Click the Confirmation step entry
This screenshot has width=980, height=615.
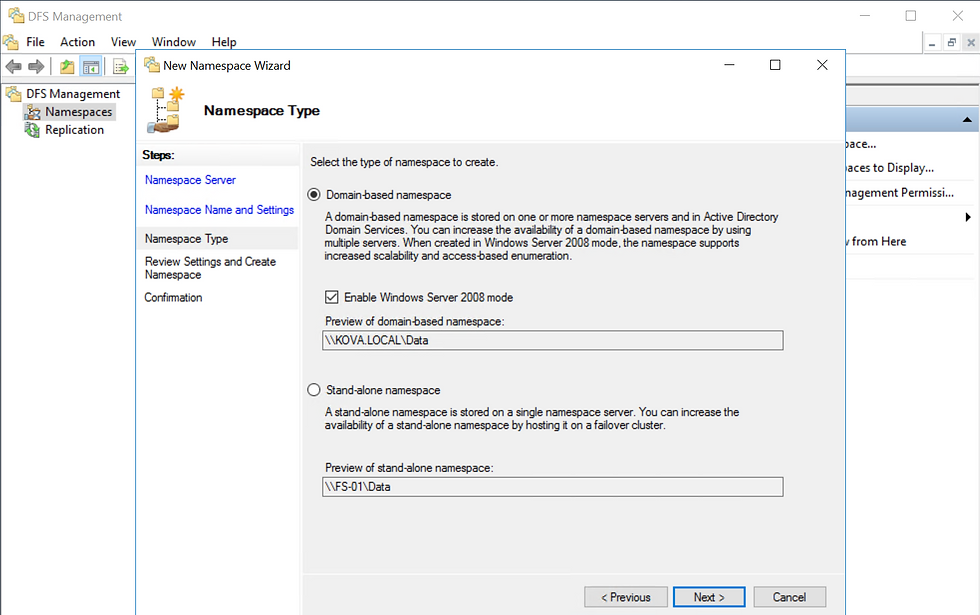click(x=173, y=298)
